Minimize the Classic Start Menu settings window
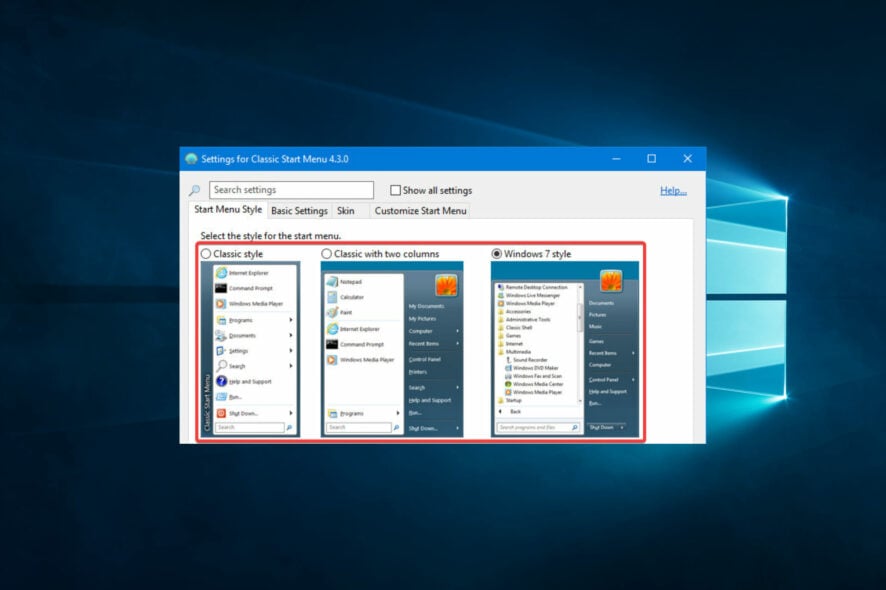886x590 pixels. tap(616, 159)
